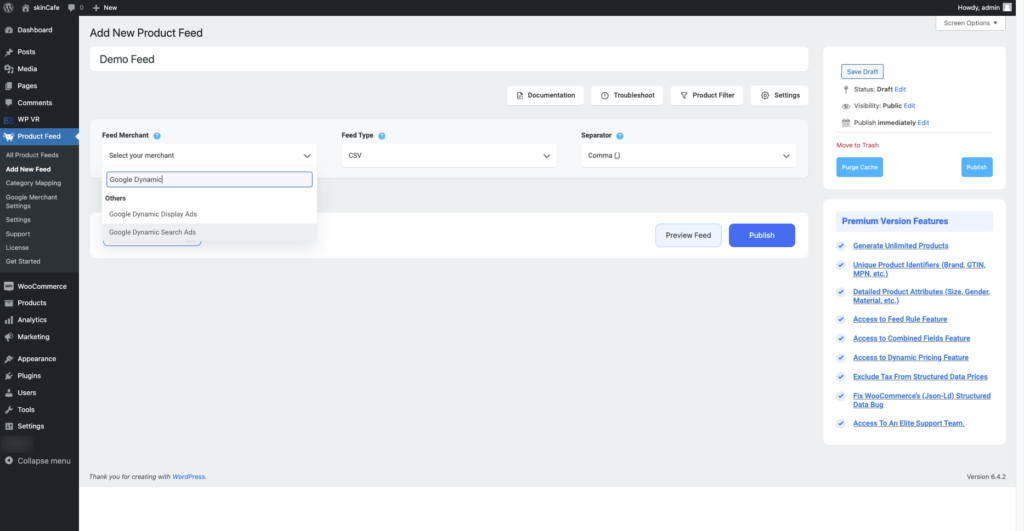Viewport: 1024px width, 531px height.
Task: Expand the Screen Options panel
Action: [970, 23]
